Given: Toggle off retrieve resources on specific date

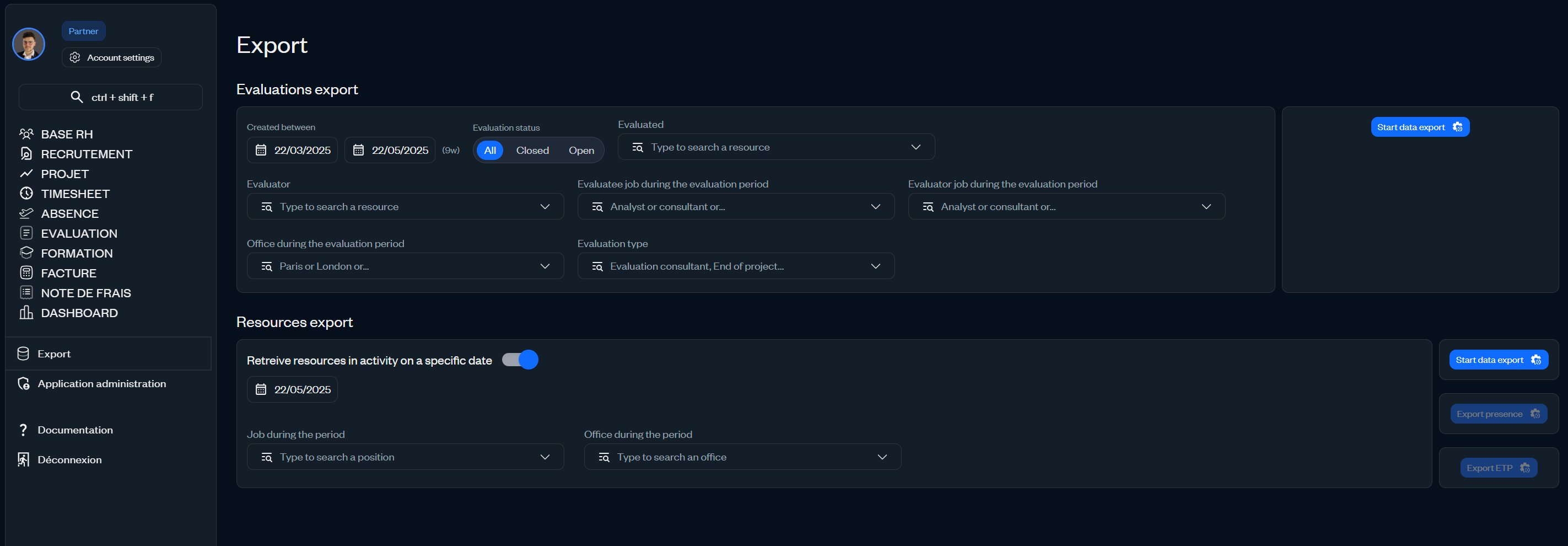Looking at the screenshot, I should [x=520, y=360].
